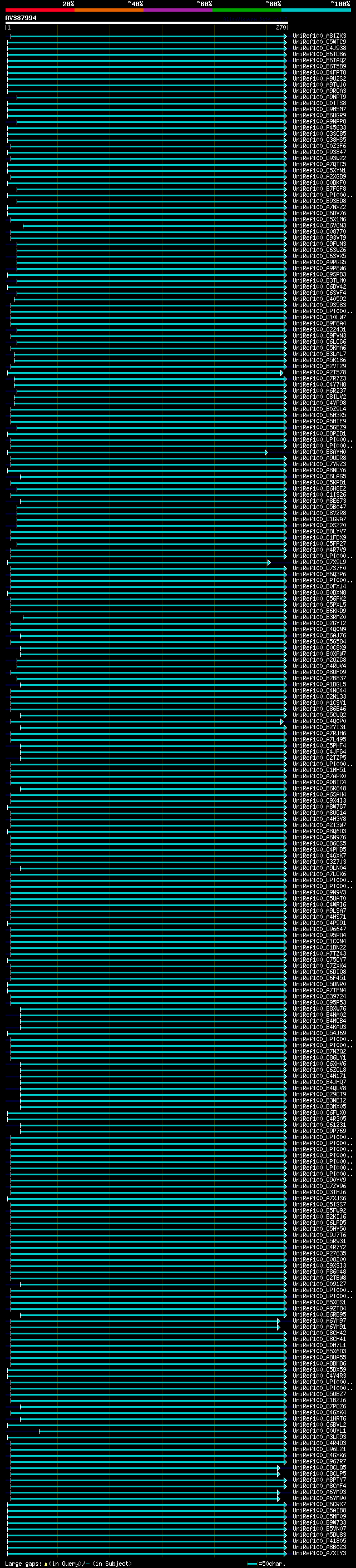This screenshot has width=356, height=1568.
Task: Open hit UniRef100_C5WTC9
Action: [x=319, y=42]
